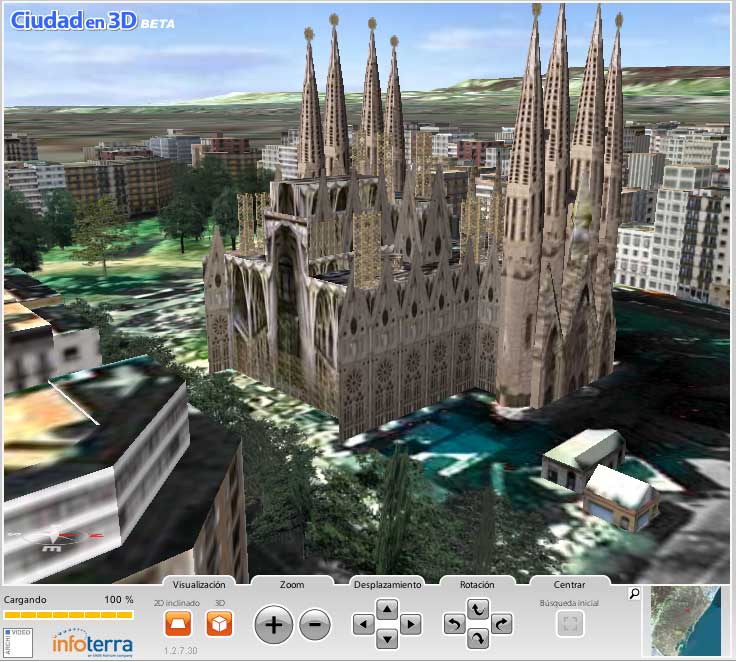Click the version number '1.2.7.30'
This screenshot has width=736, height=662.
point(181,651)
